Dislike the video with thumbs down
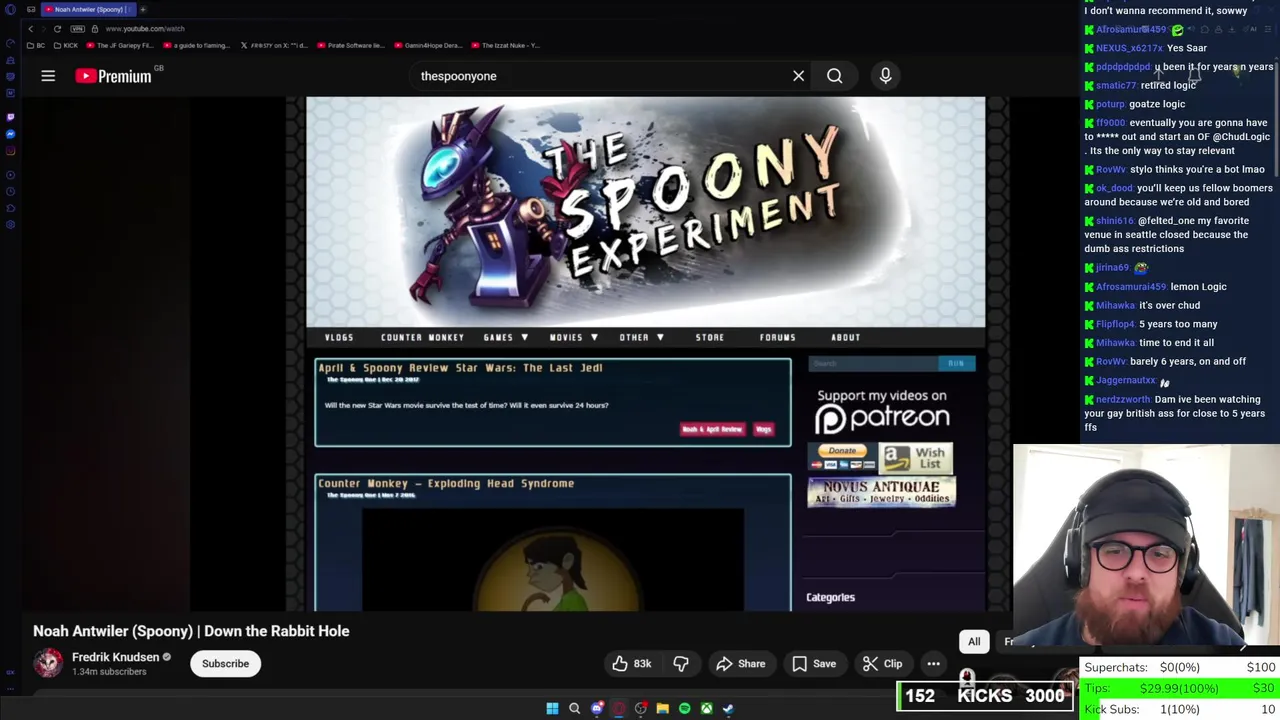Image resolution: width=1280 pixels, height=720 pixels. point(681,664)
